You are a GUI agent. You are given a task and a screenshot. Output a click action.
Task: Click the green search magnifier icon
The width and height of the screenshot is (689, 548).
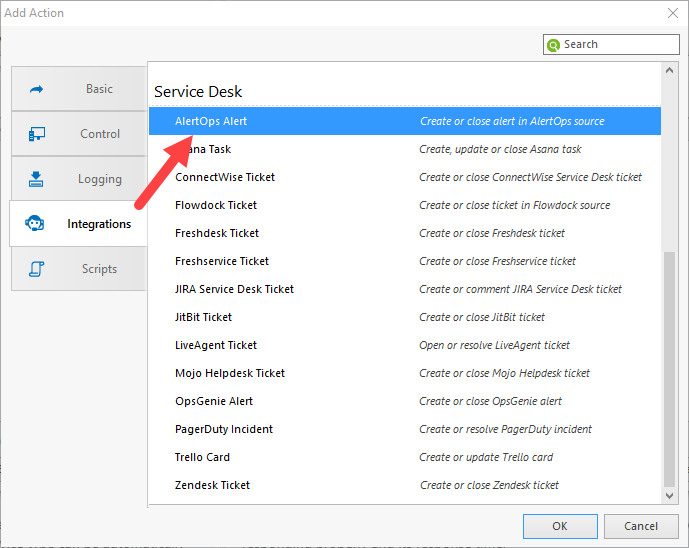coord(553,45)
